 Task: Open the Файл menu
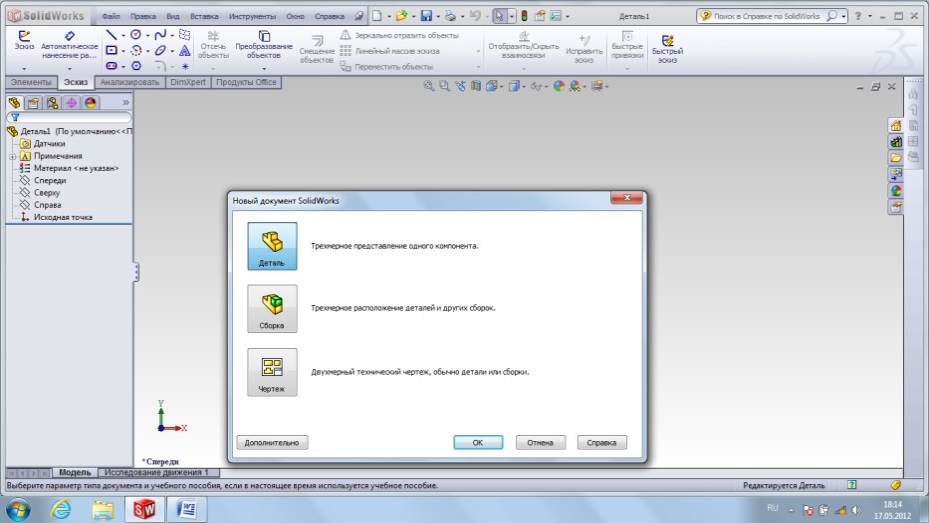(111, 17)
